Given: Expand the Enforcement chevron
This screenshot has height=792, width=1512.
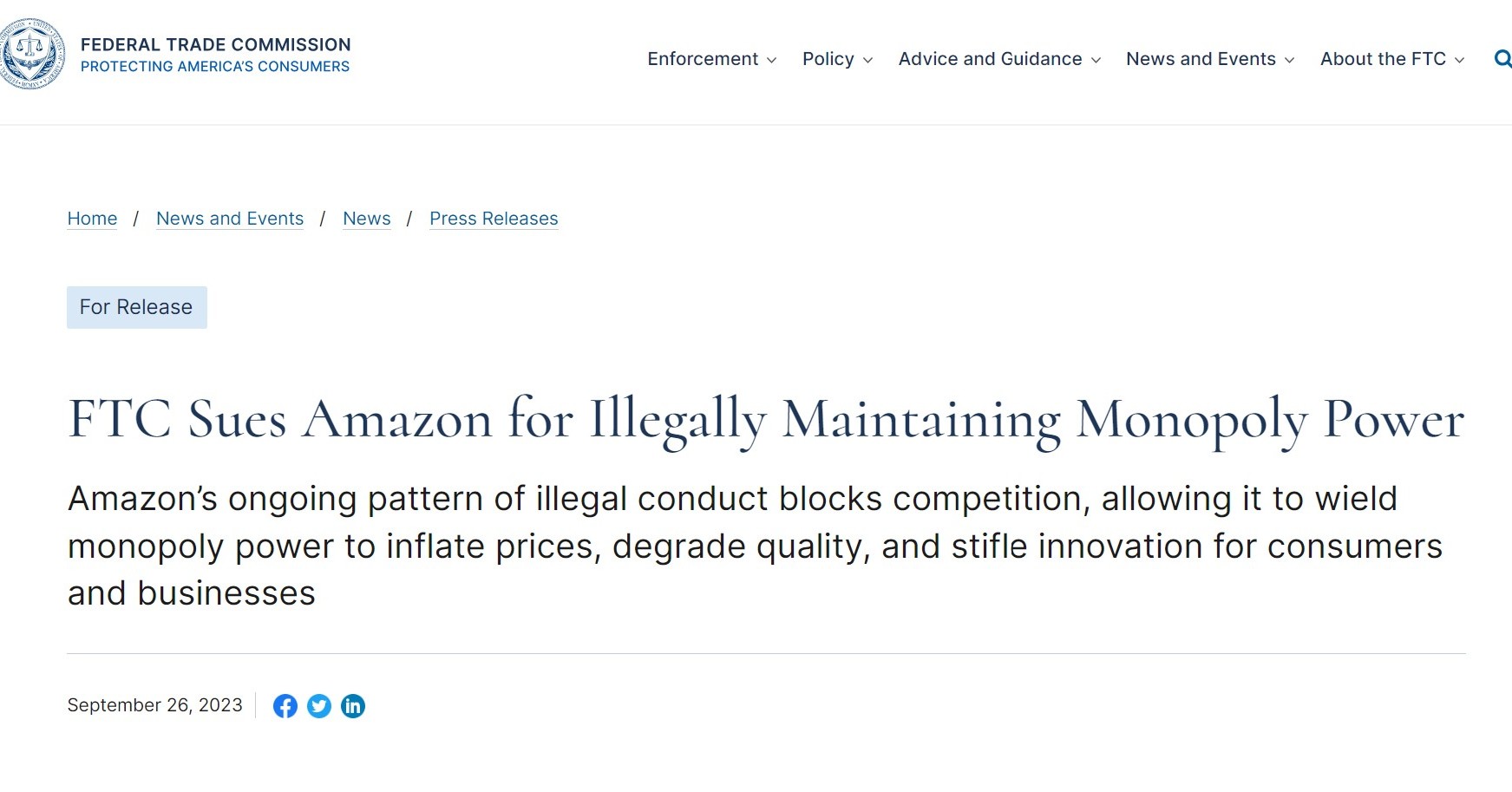Looking at the screenshot, I should tap(771, 60).
